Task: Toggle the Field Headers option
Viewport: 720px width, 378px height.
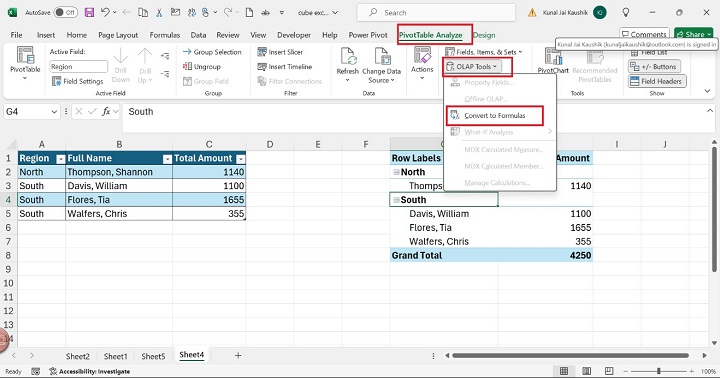Action: pos(657,81)
